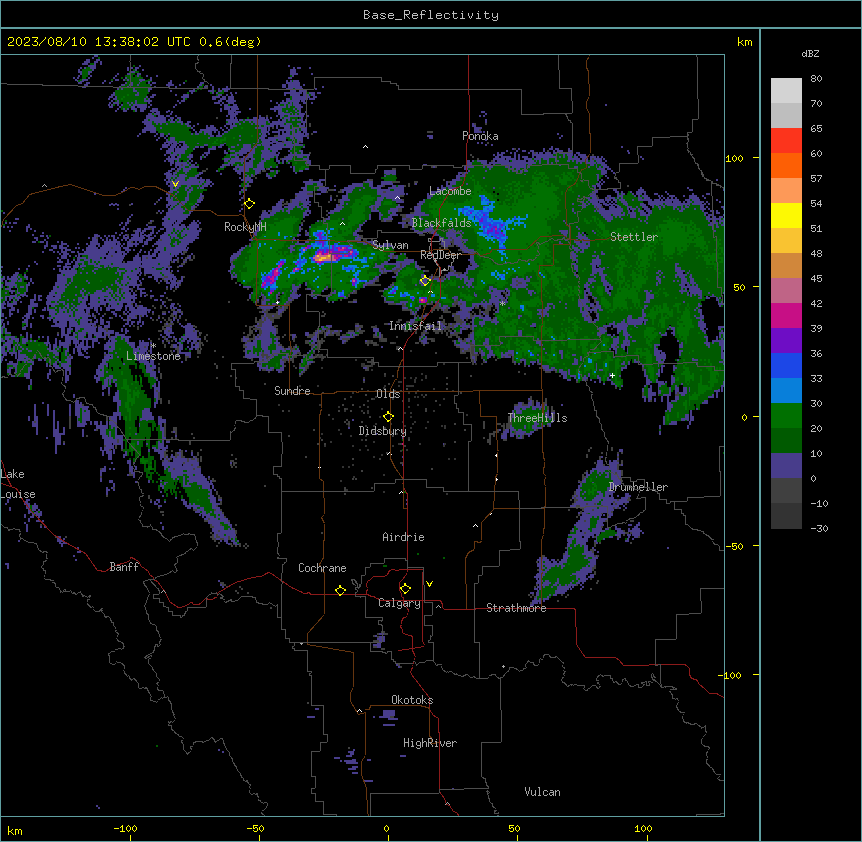
Task: Click the yellow diamond marker above RockyMH
Action: click(249, 204)
